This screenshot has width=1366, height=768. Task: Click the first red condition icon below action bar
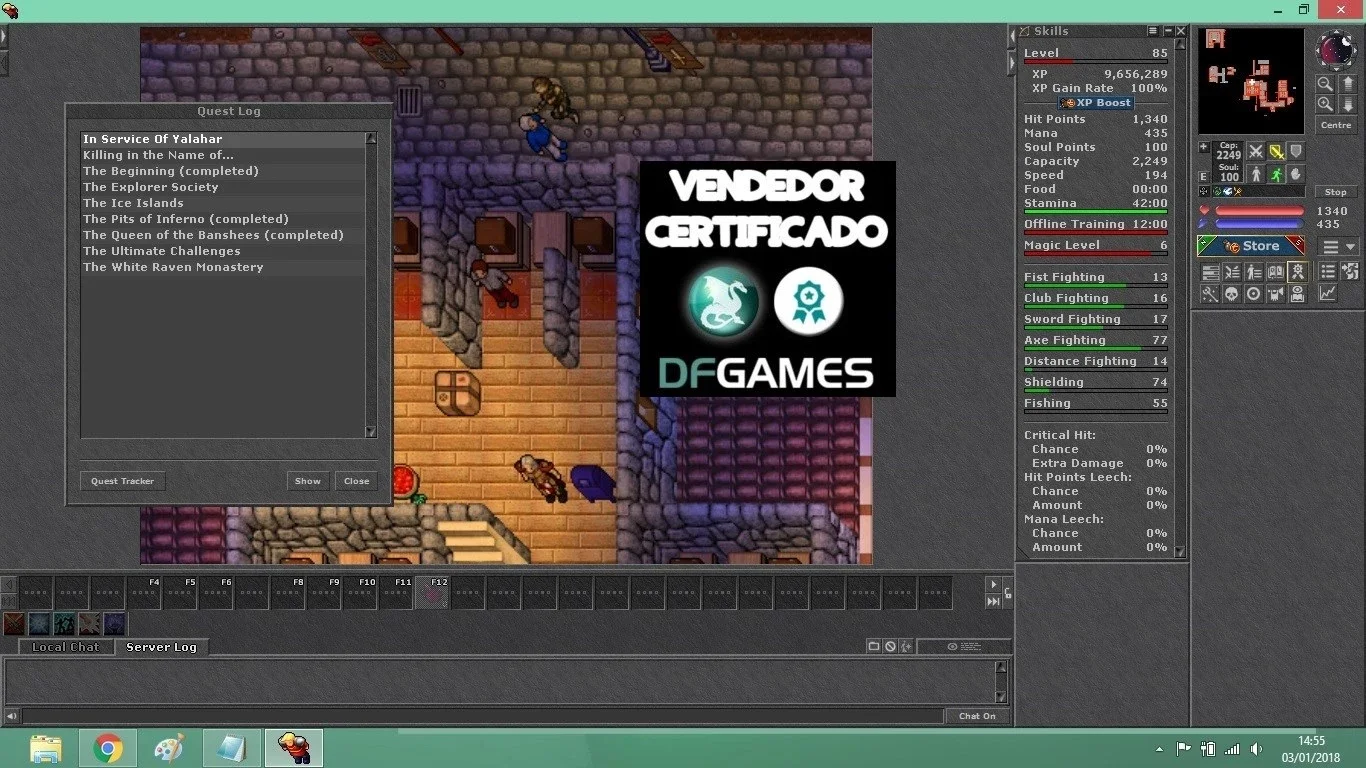point(14,625)
